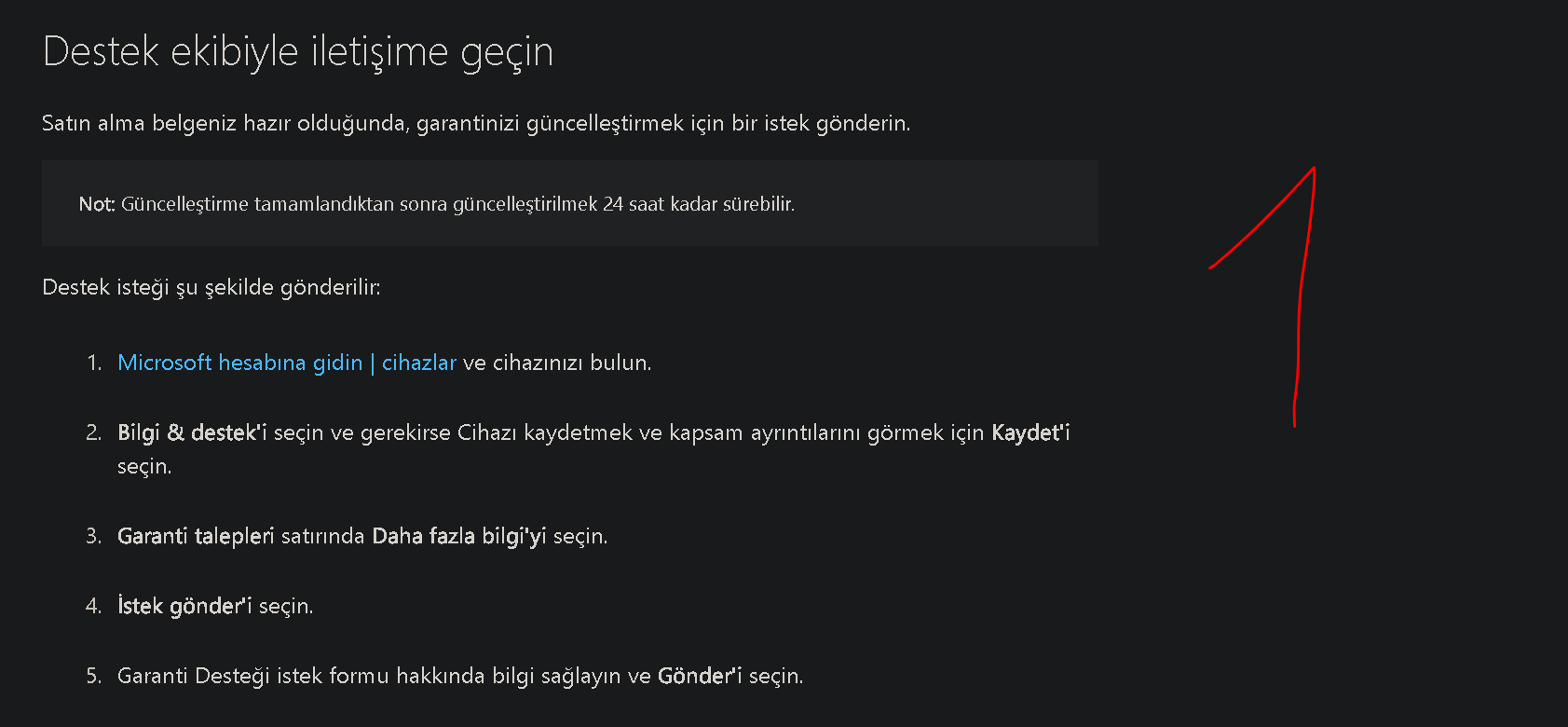Select the bold "Daha fazla bilgi'yi" text
This screenshot has height=727, width=1568.
point(459,536)
